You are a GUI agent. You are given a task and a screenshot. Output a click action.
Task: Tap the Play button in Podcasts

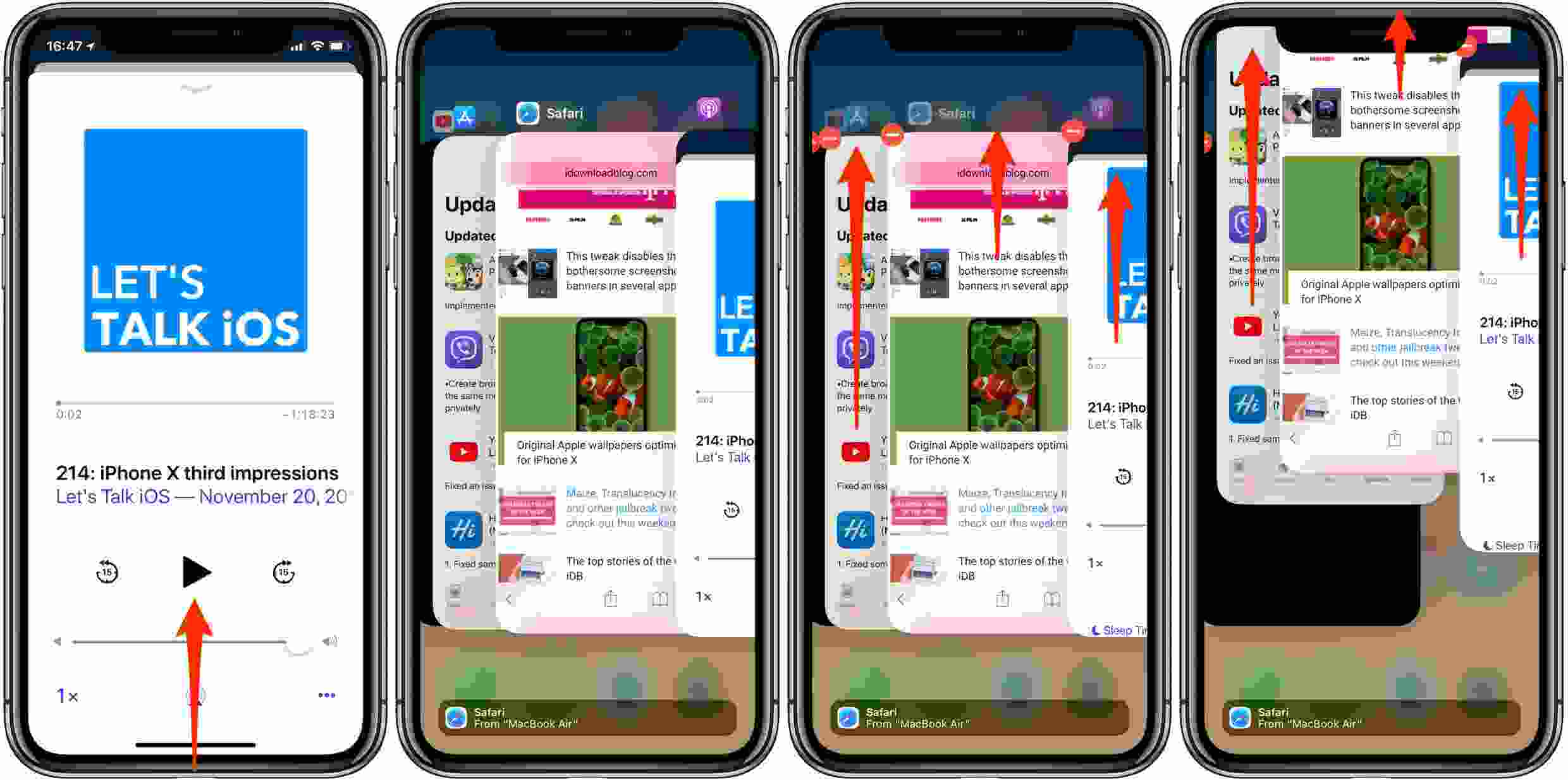(x=195, y=572)
